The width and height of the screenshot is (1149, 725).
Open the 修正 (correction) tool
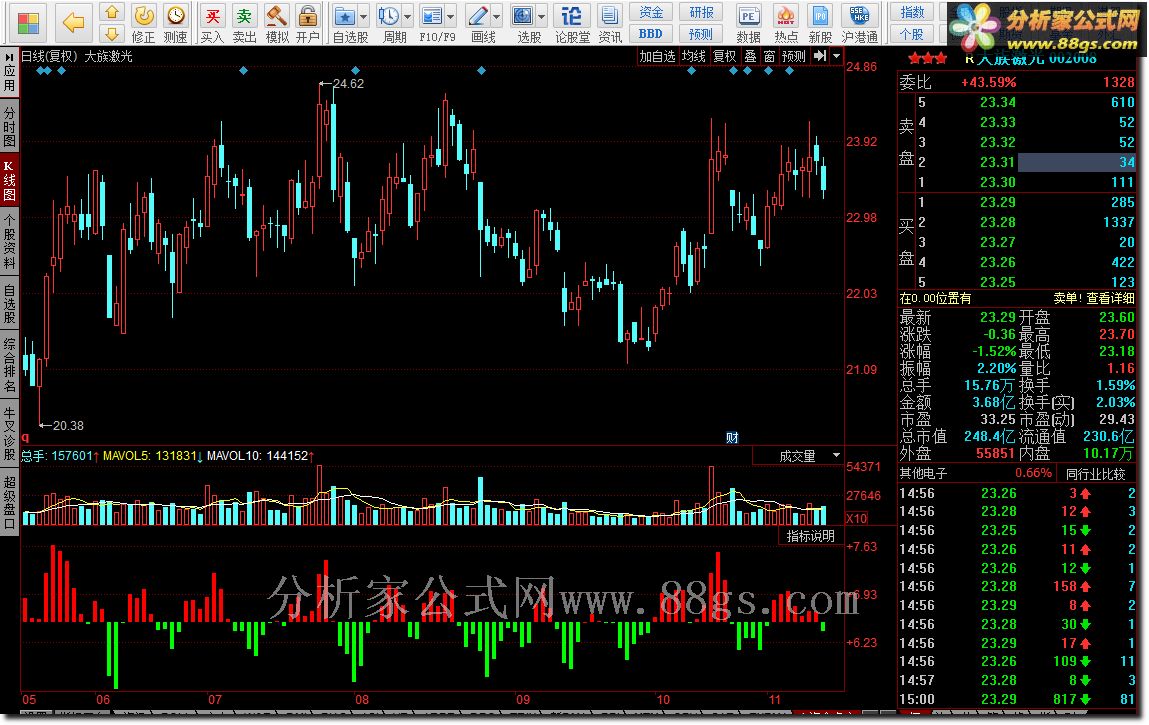pos(144,23)
